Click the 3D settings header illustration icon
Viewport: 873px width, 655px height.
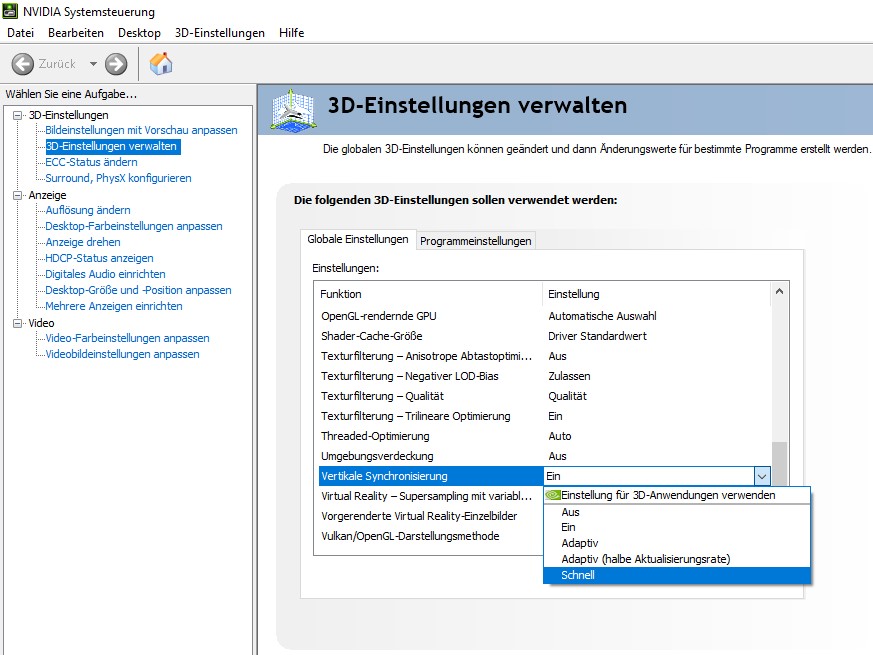[x=293, y=110]
